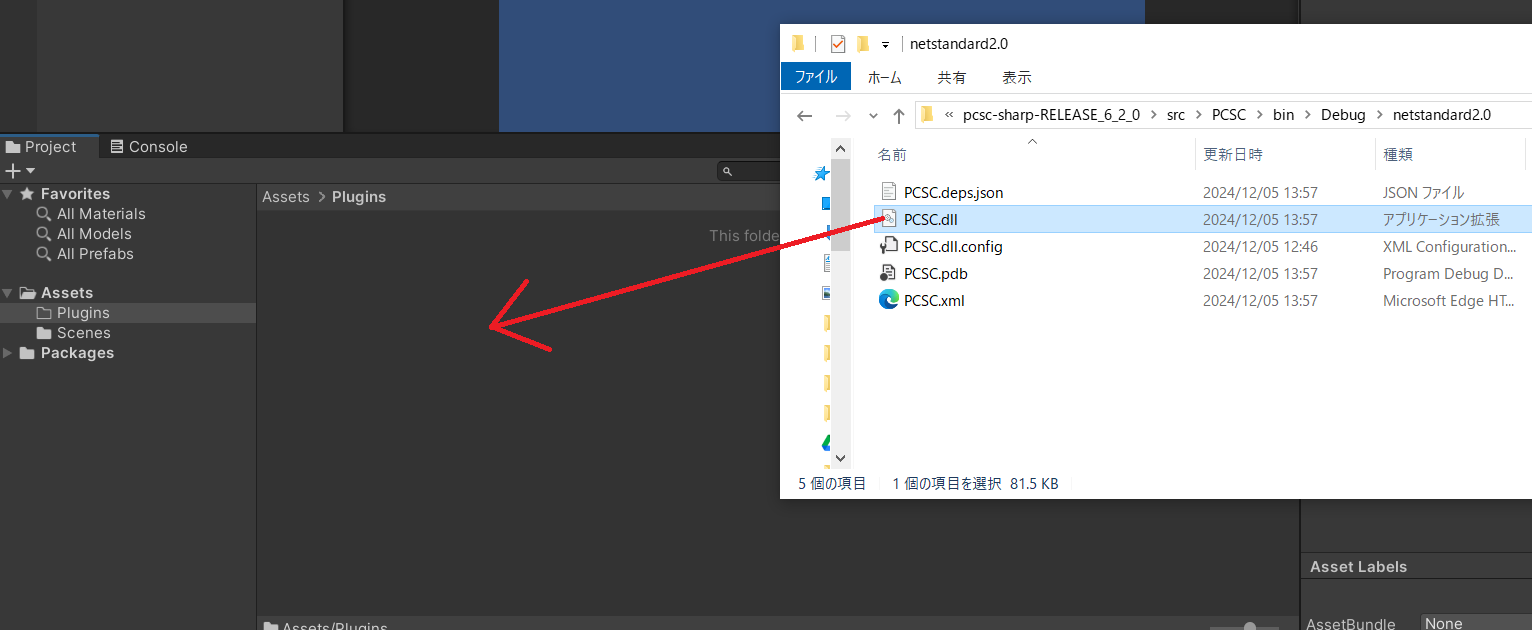Collapse the Favorites section

(8, 194)
